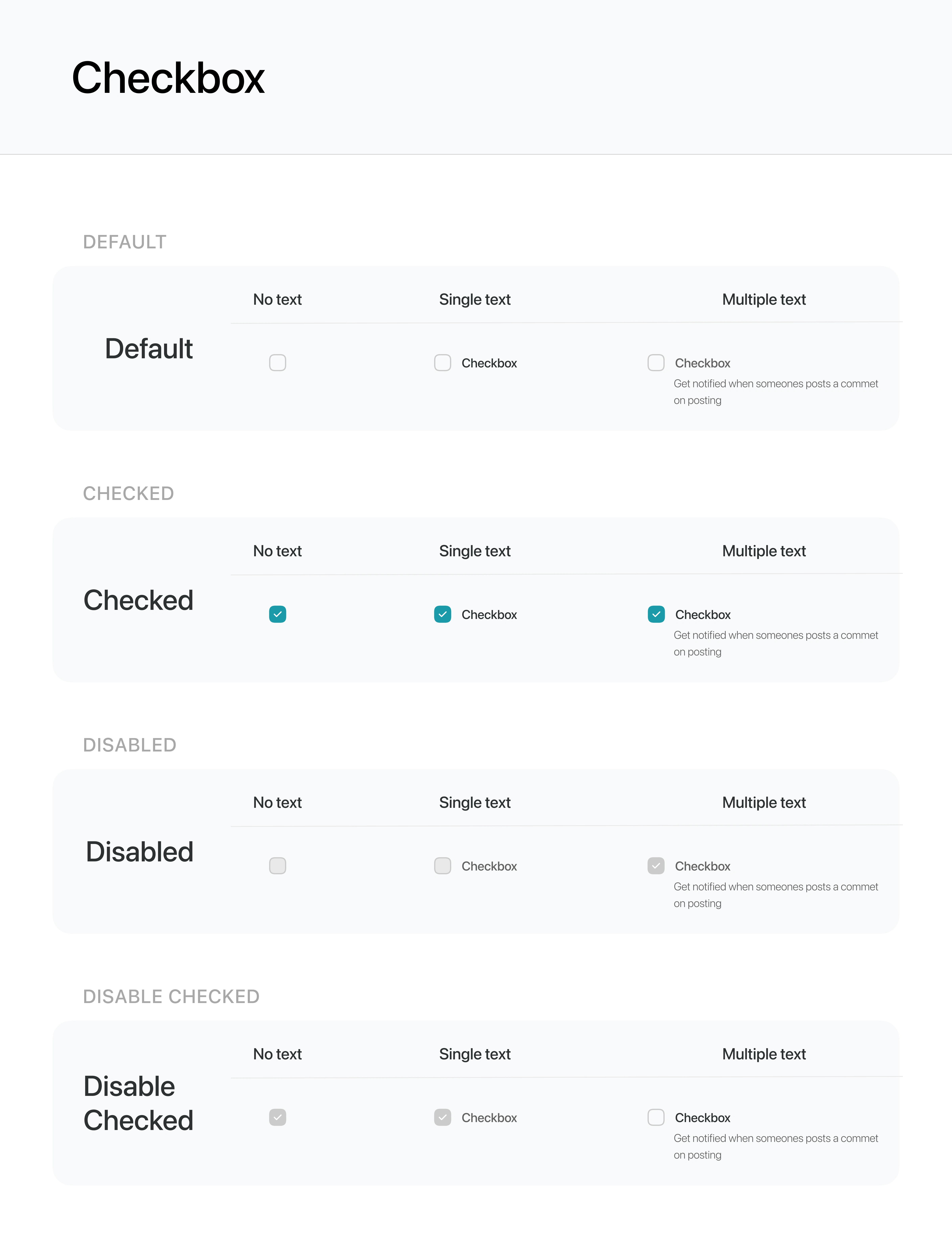The width and height of the screenshot is (952, 1253).
Task: Click the Disabled multiple text gray checkbox
Action: tap(656, 866)
